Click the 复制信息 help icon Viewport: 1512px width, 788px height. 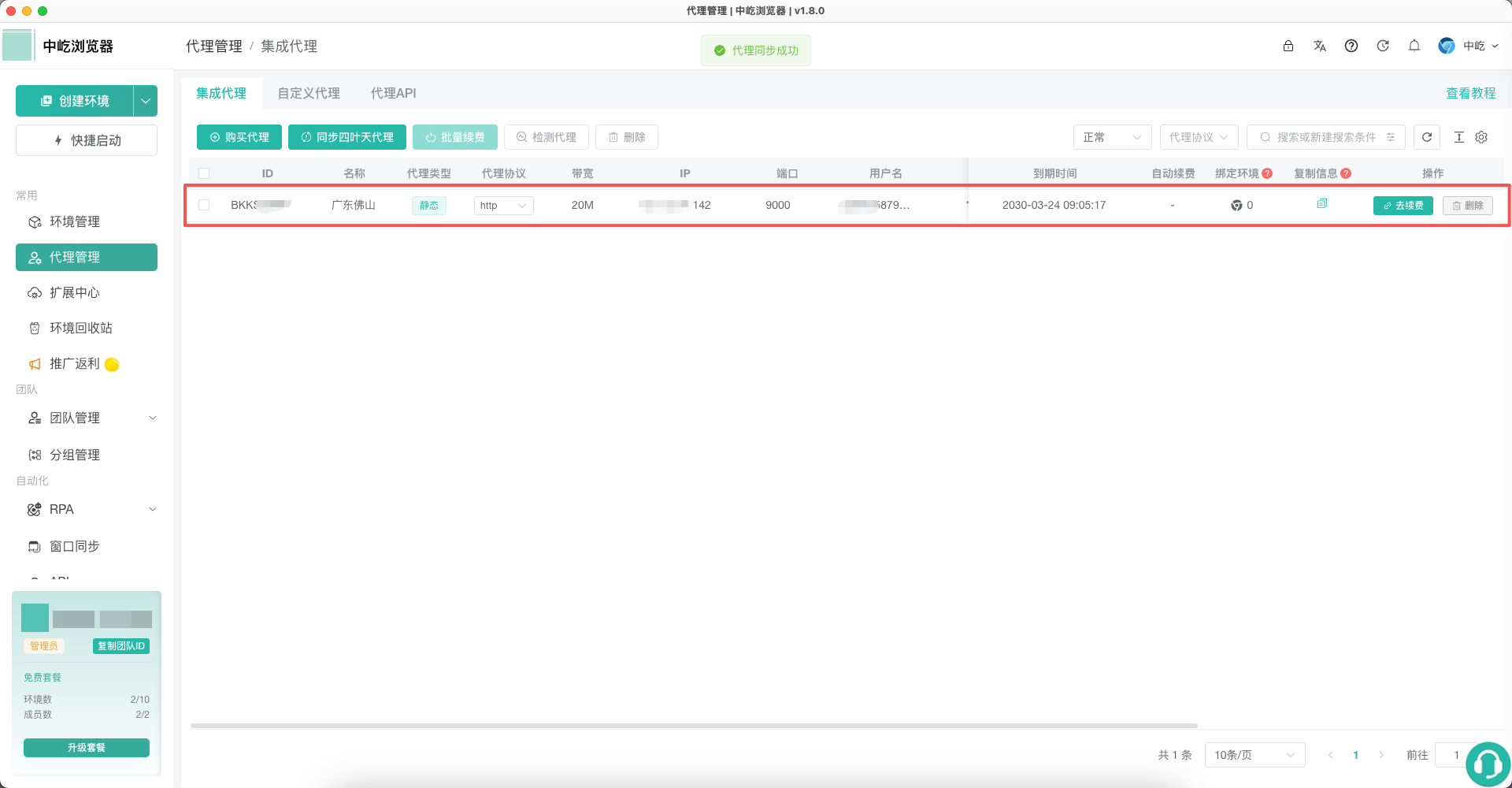(1346, 173)
